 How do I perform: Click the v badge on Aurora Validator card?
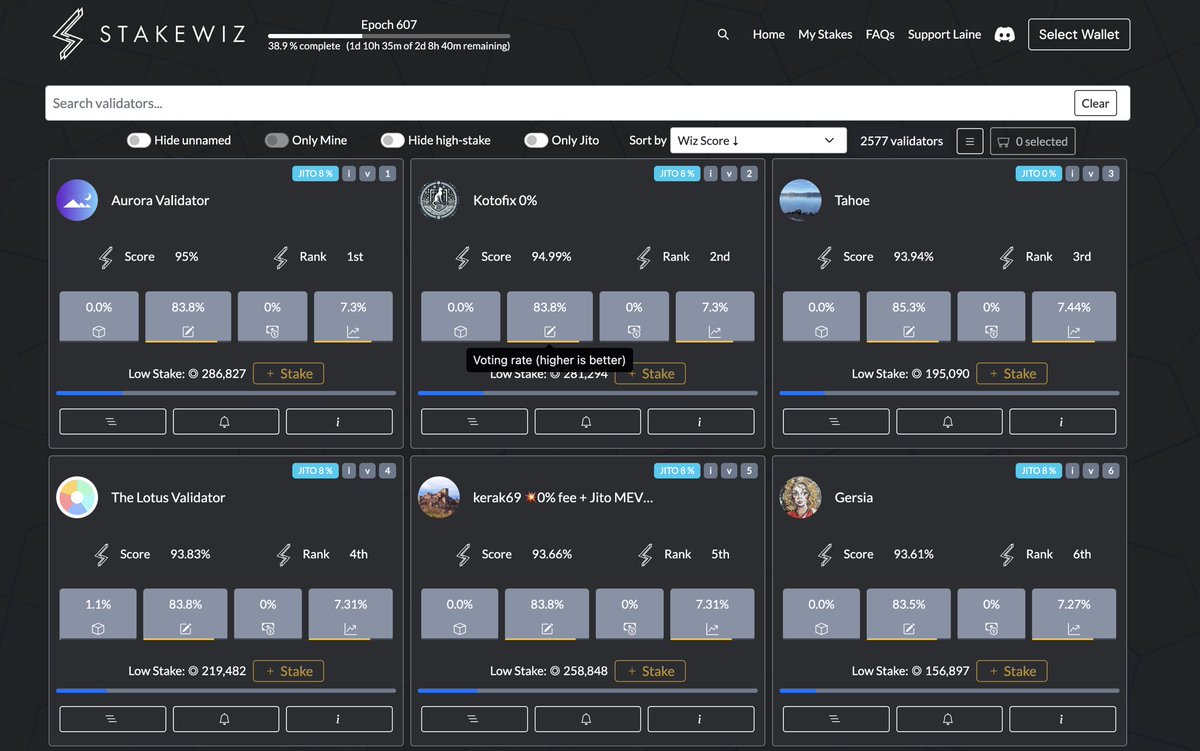click(368, 174)
